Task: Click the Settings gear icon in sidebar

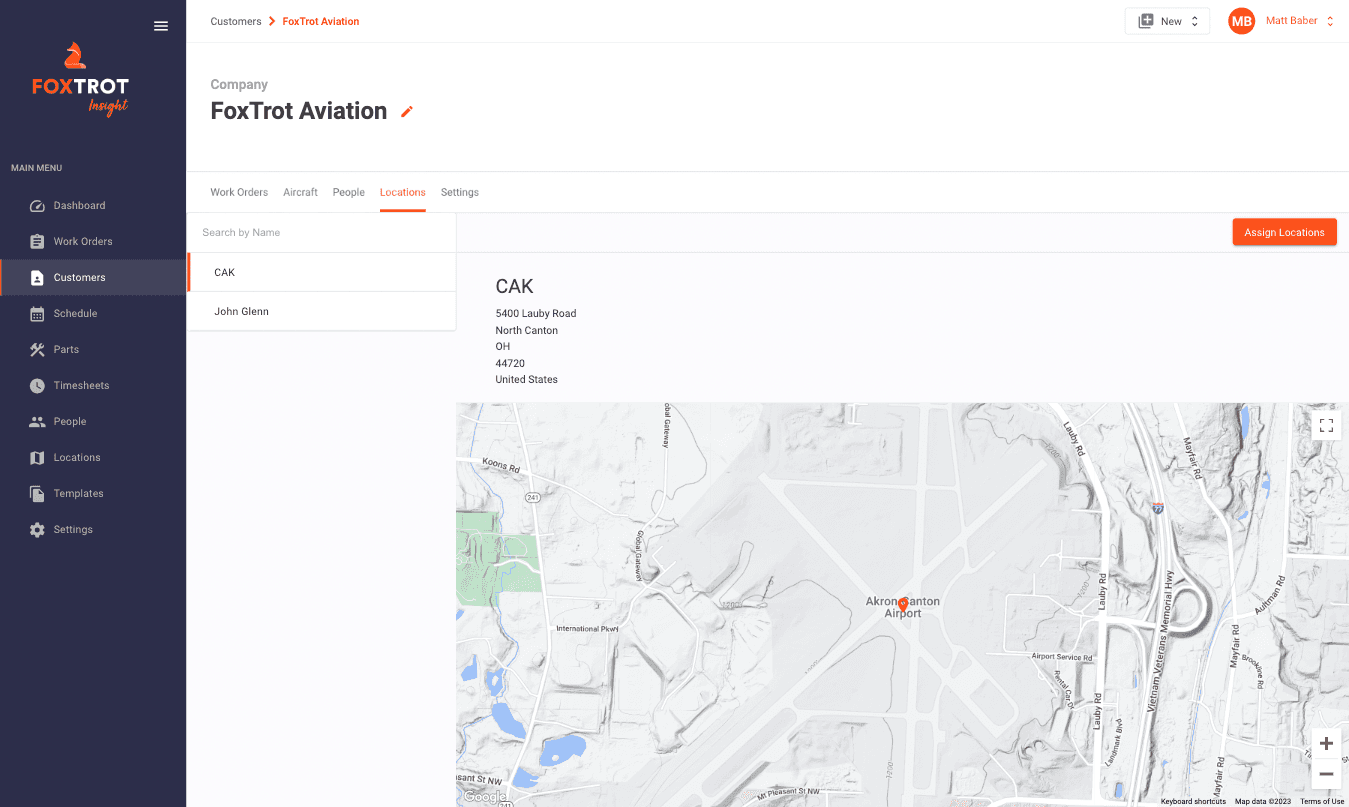Action: pos(37,530)
